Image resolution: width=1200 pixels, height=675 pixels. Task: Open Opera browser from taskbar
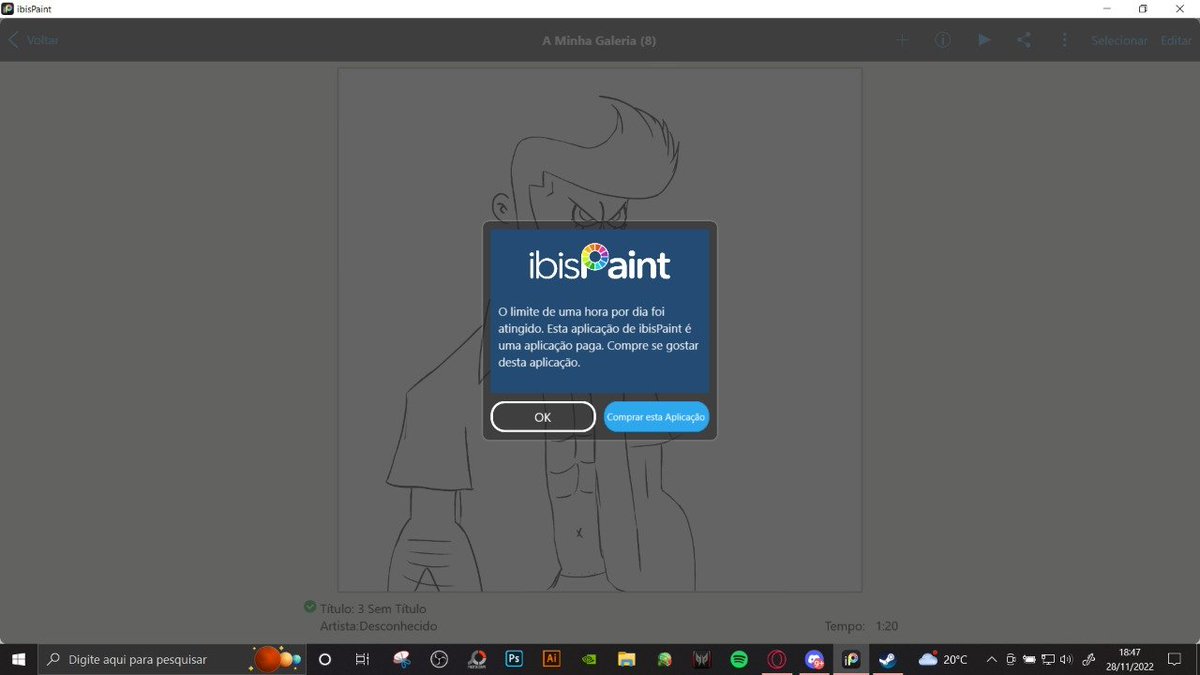(777, 659)
